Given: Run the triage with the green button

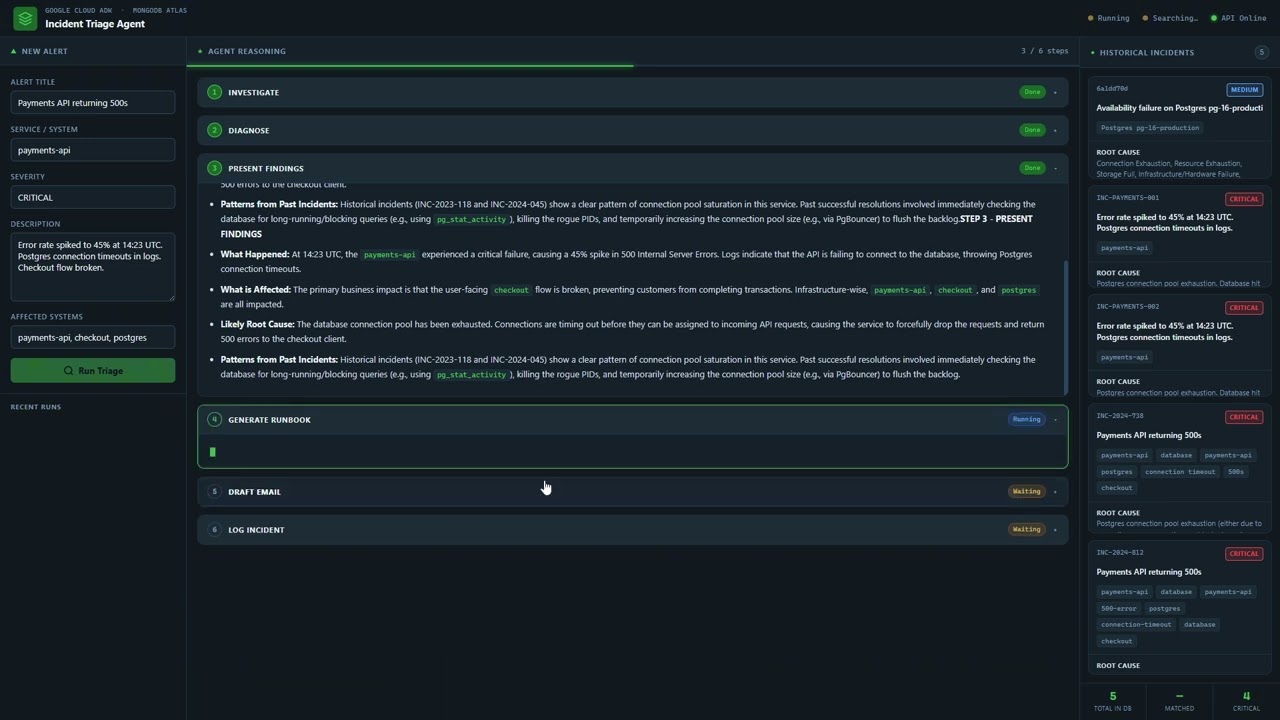Looking at the screenshot, I should tap(93, 370).
